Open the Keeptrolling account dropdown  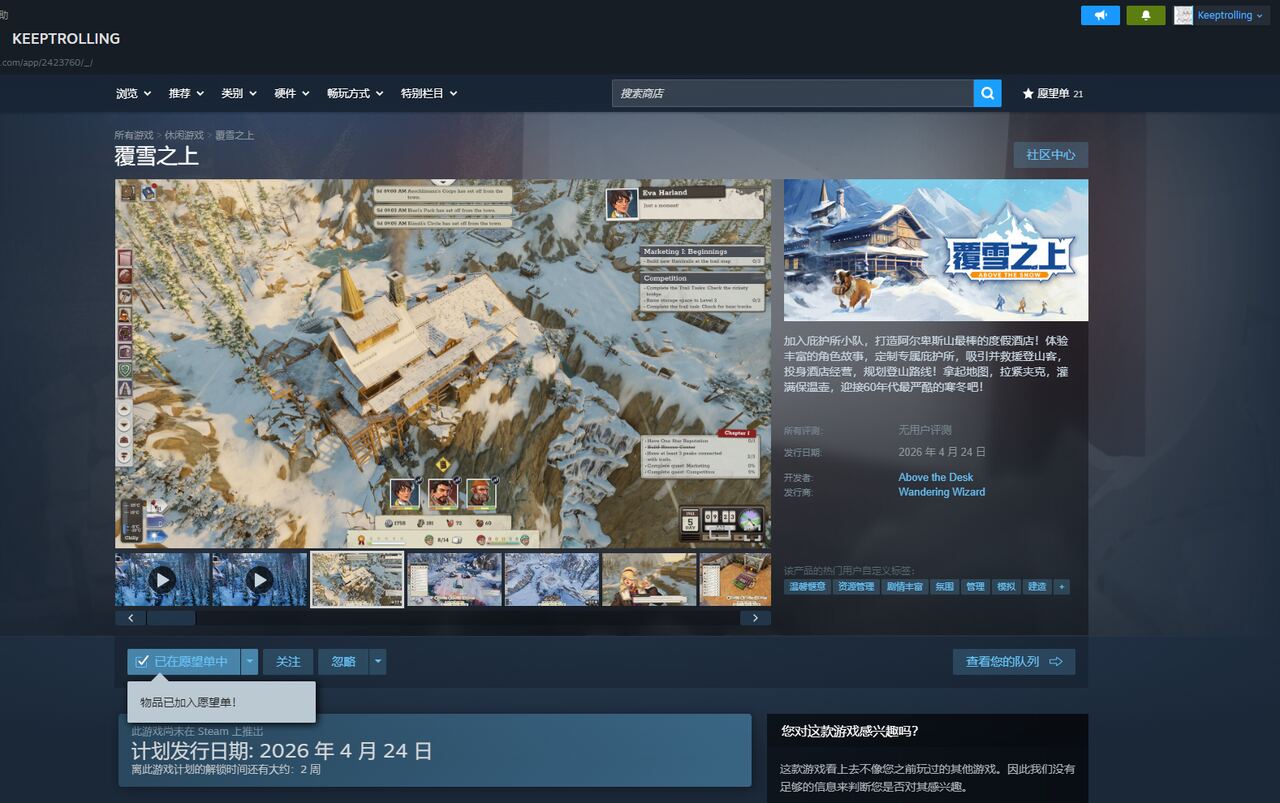[x=1230, y=16]
